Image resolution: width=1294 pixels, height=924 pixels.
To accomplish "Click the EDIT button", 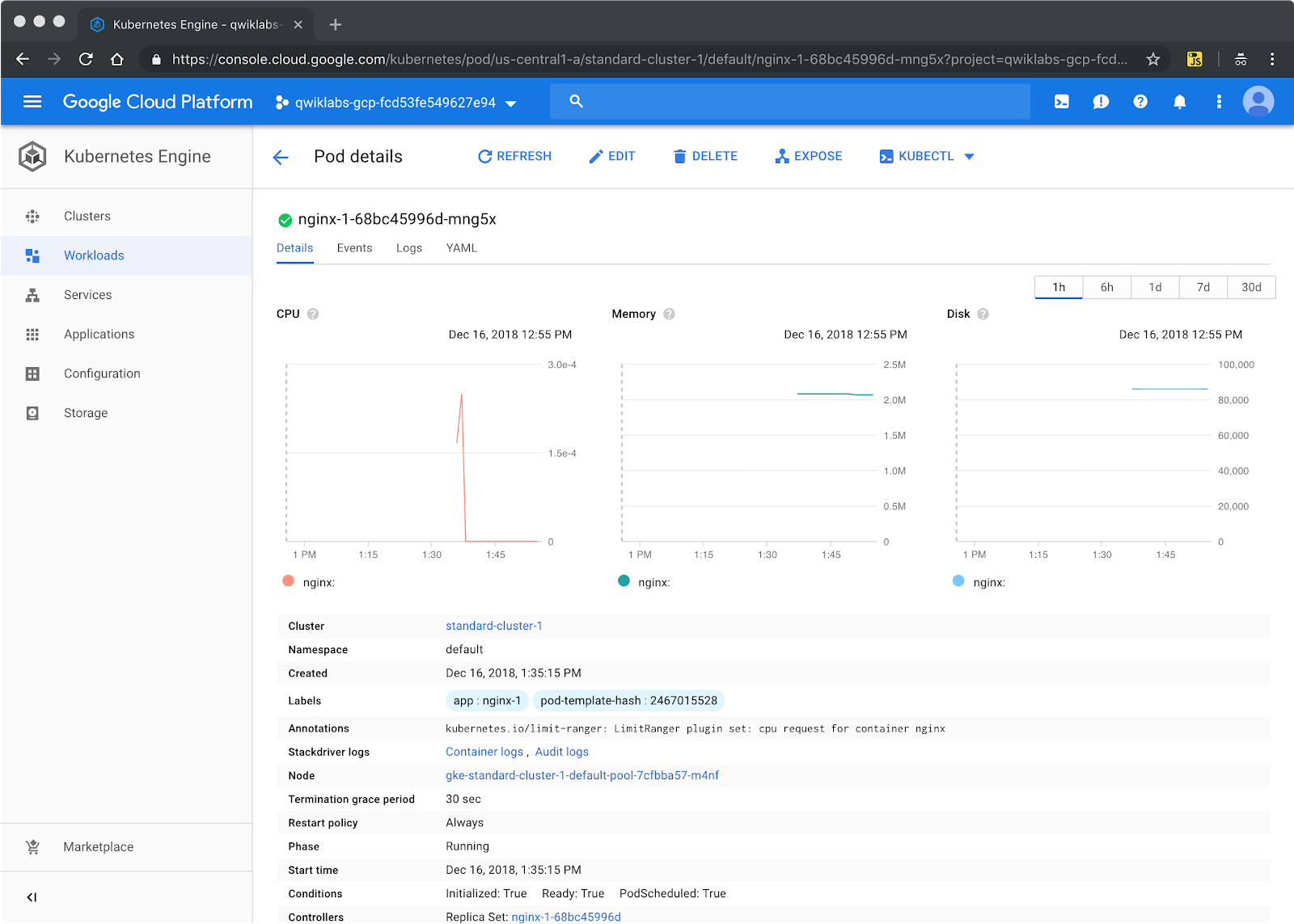I will [612, 156].
